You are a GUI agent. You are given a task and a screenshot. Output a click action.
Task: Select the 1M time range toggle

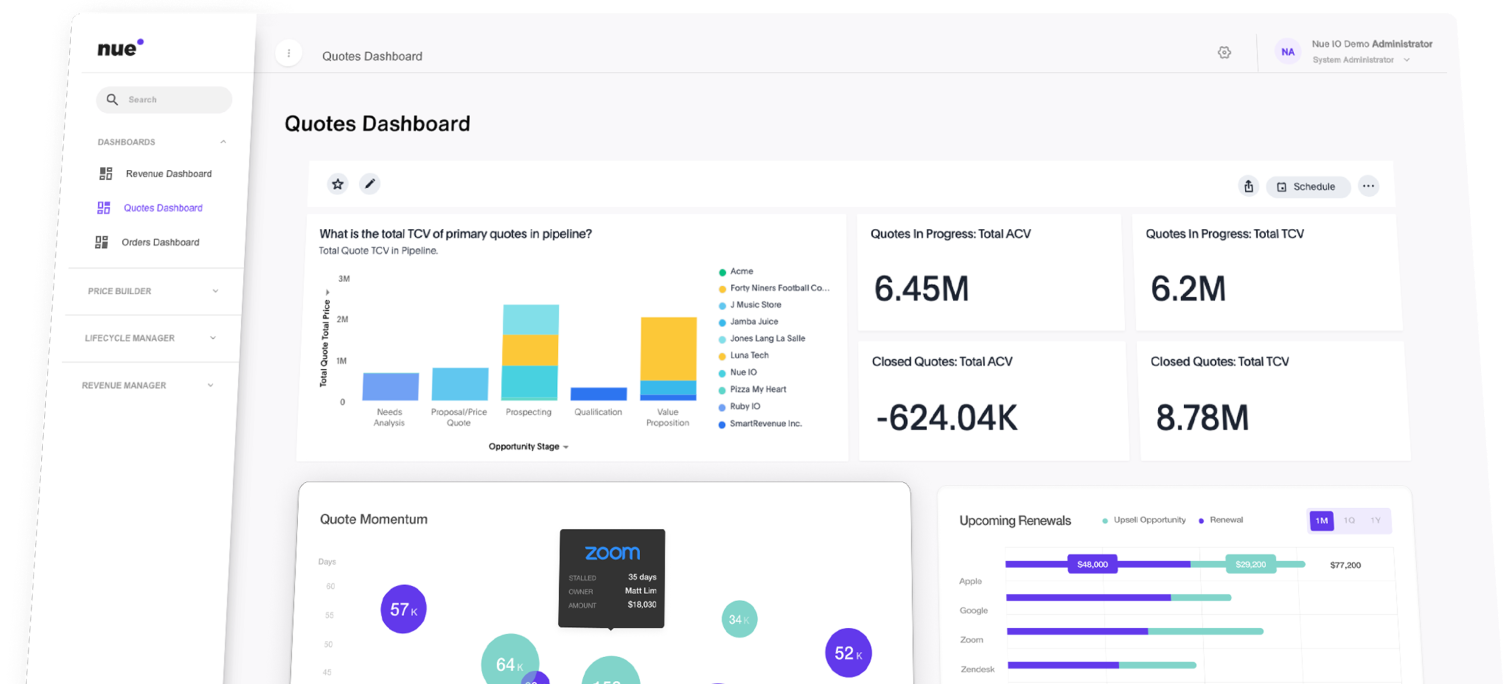(1321, 521)
